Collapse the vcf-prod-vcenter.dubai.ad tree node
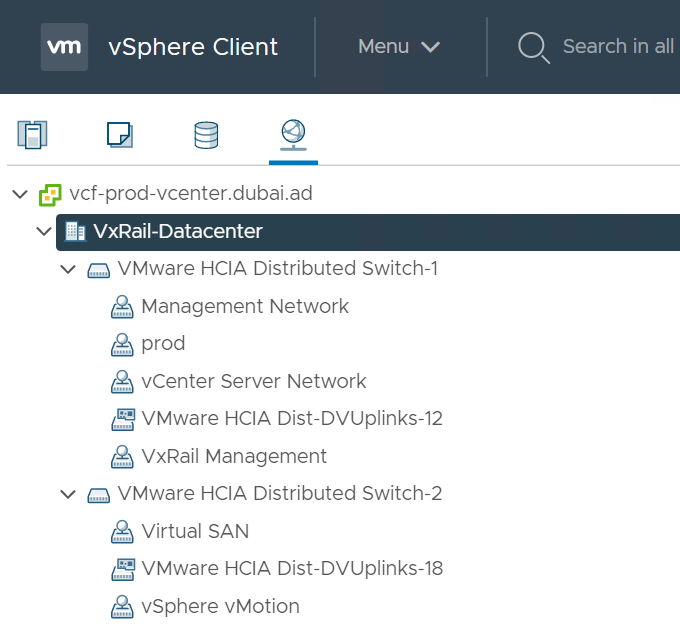 20,194
